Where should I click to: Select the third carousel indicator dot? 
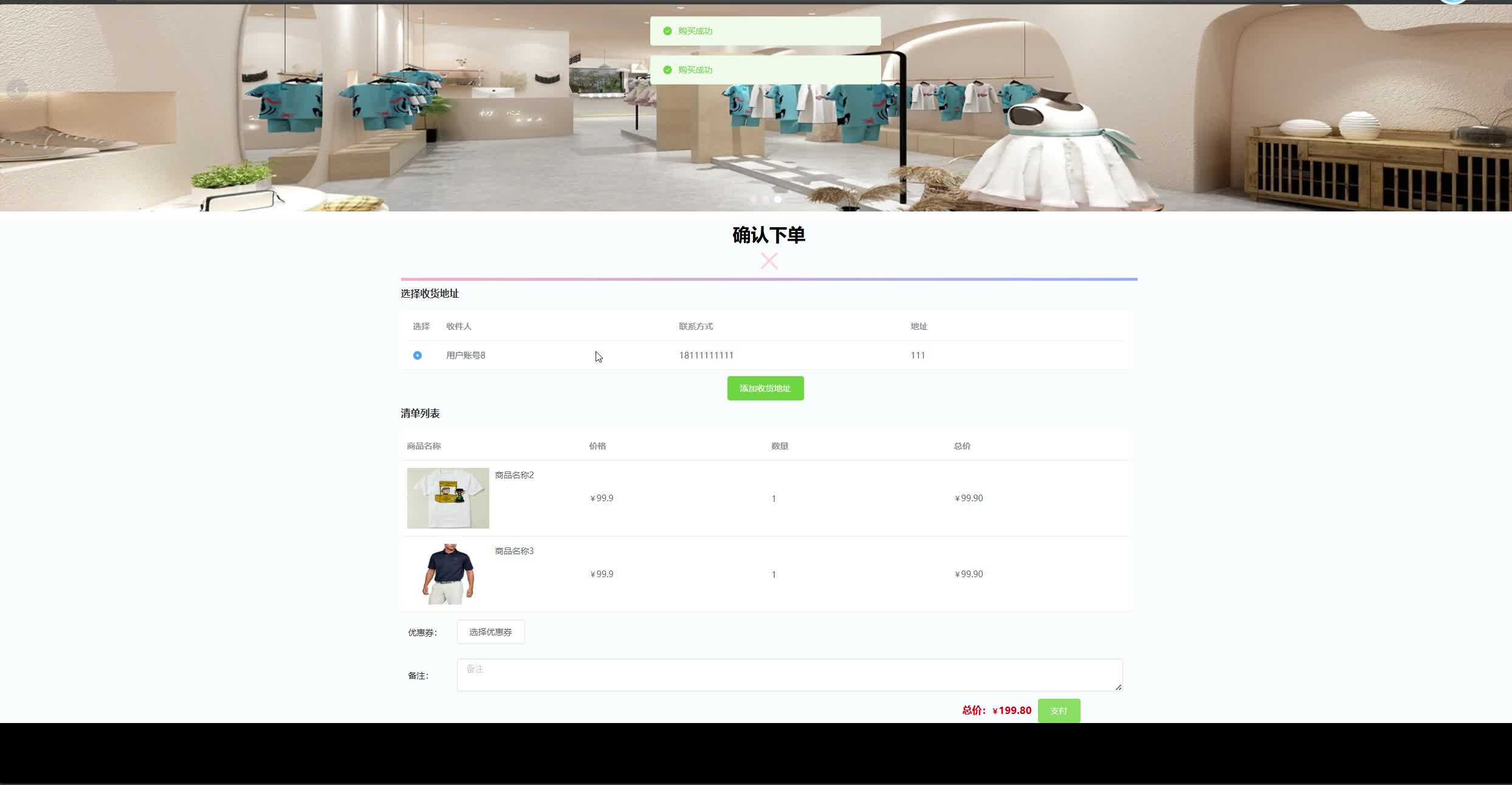pyautogui.click(x=777, y=199)
